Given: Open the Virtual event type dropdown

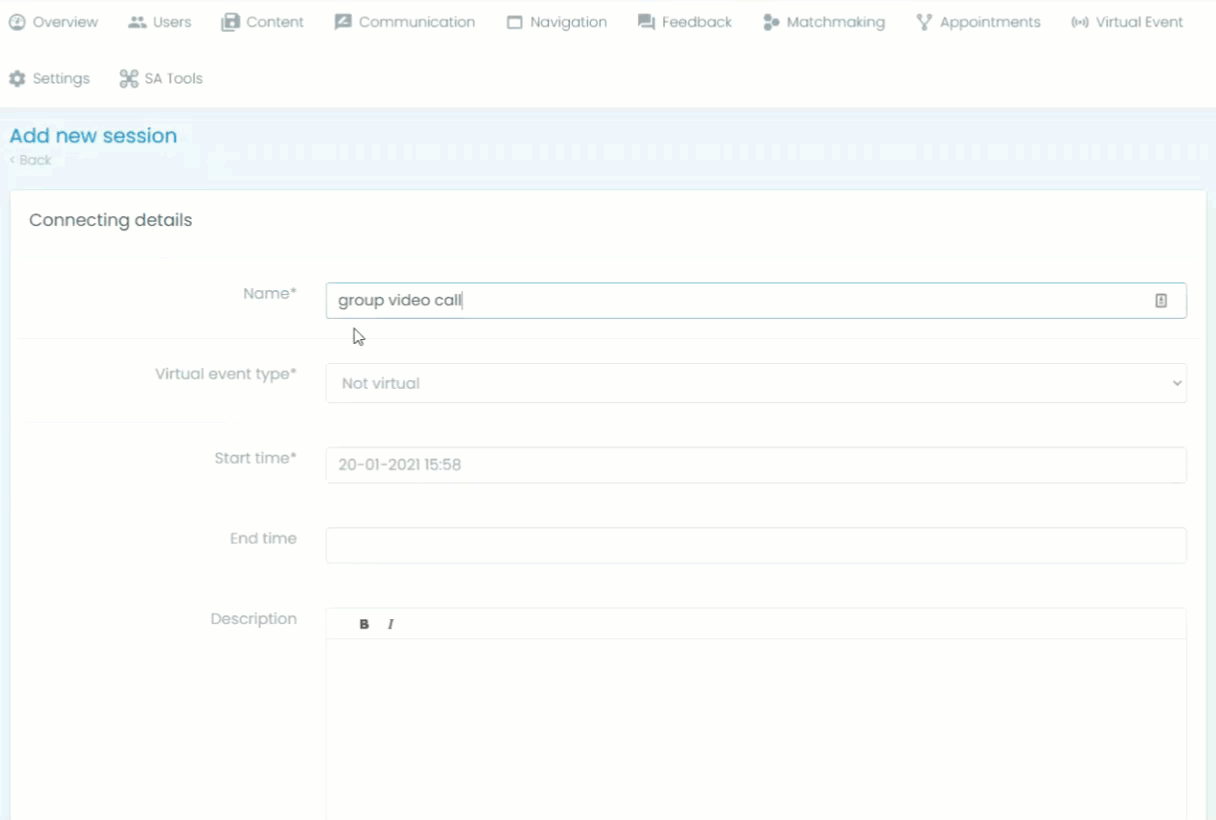Looking at the screenshot, I should (755, 383).
